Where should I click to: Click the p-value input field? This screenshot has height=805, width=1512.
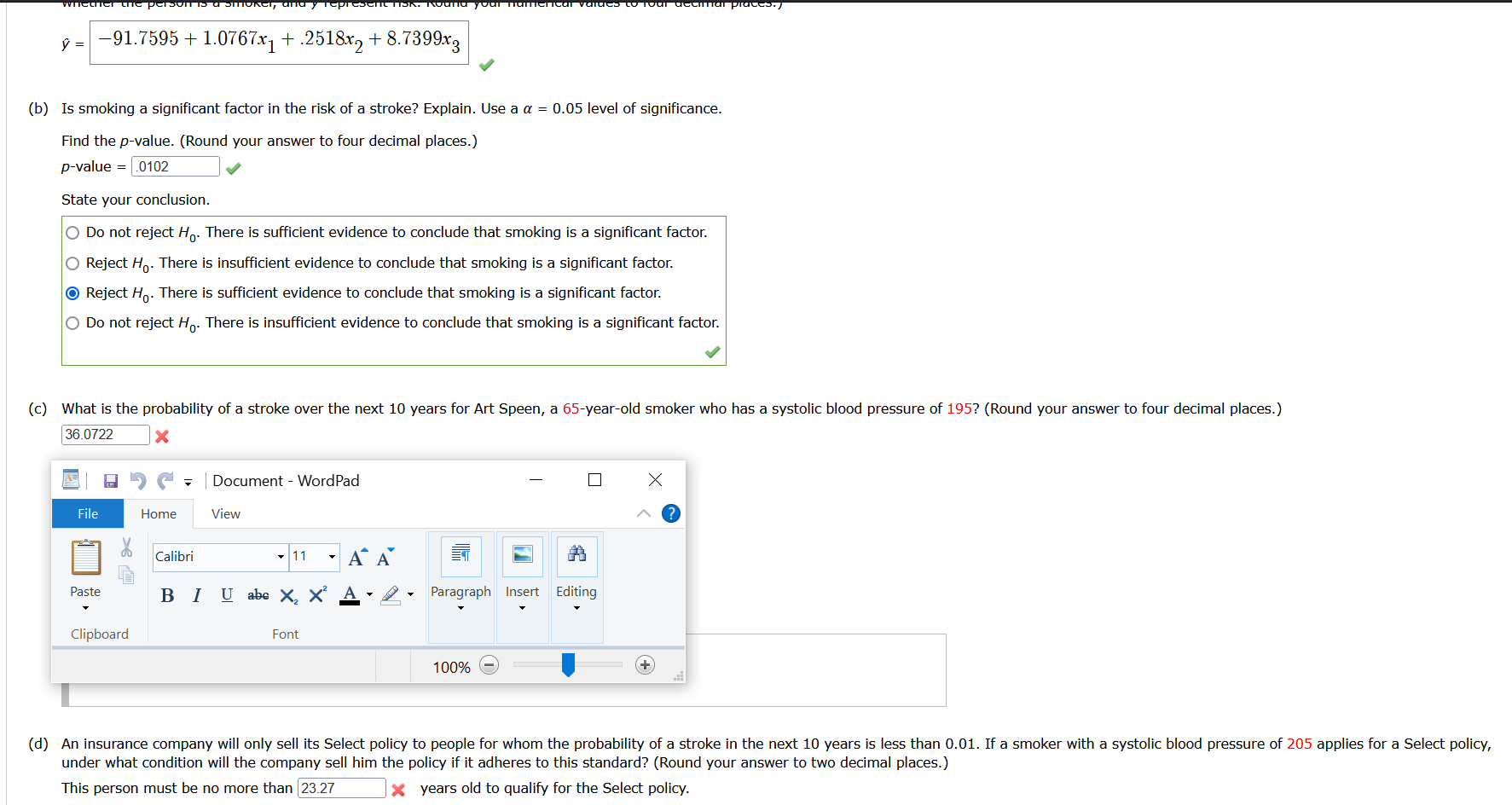tap(176, 166)
